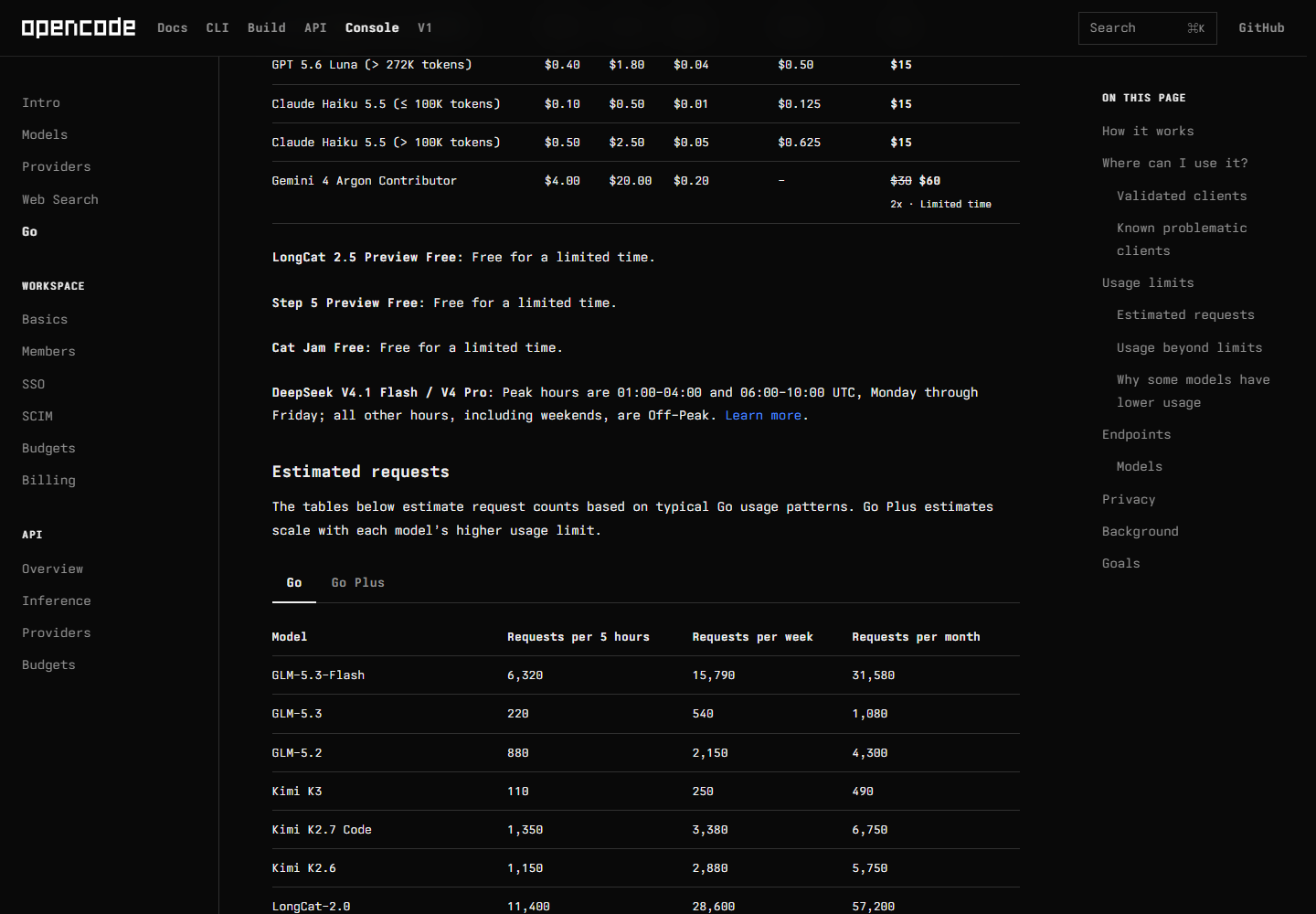Select Console in the top navigation
This screenshot has width=1316, height=914.
(372, 27)
